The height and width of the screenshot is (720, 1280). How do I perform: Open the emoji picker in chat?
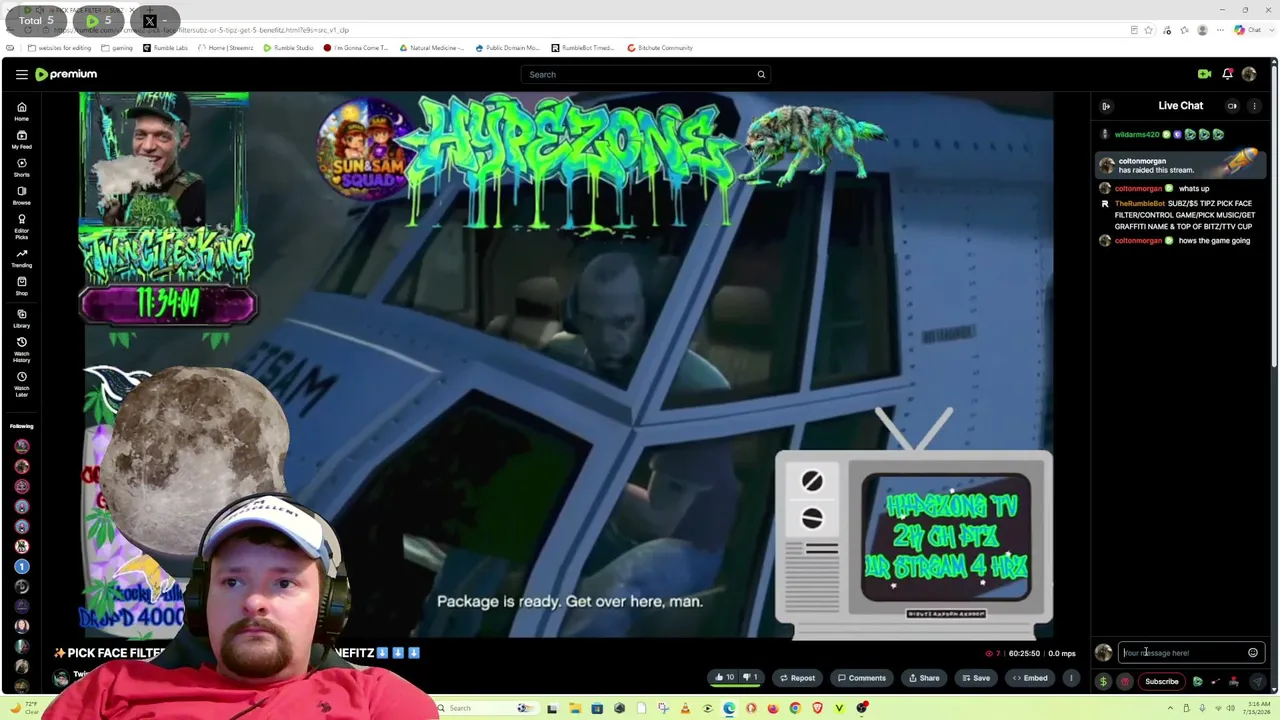pos(1253,653)
